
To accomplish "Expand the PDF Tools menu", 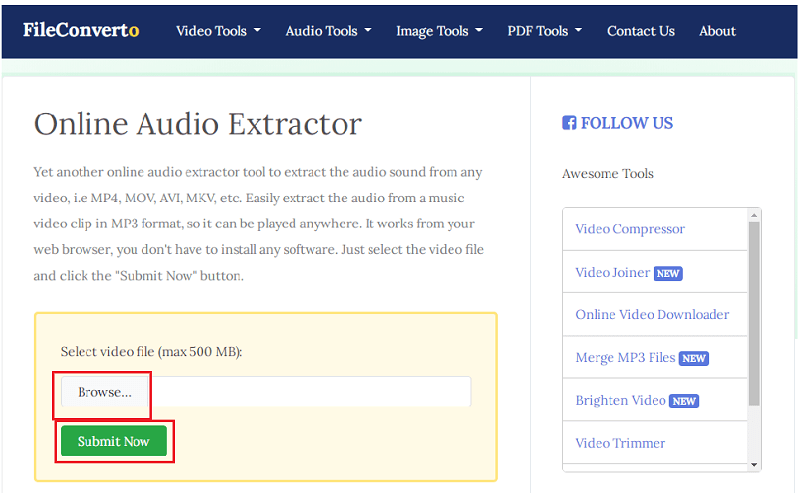I will pyautogui.click(x=544, y=31).
